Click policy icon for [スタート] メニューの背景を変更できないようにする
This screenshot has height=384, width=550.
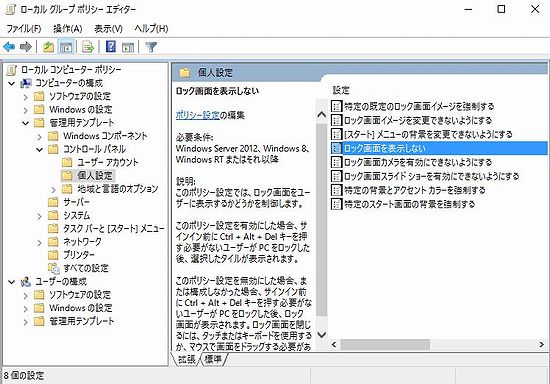[336, 134]
